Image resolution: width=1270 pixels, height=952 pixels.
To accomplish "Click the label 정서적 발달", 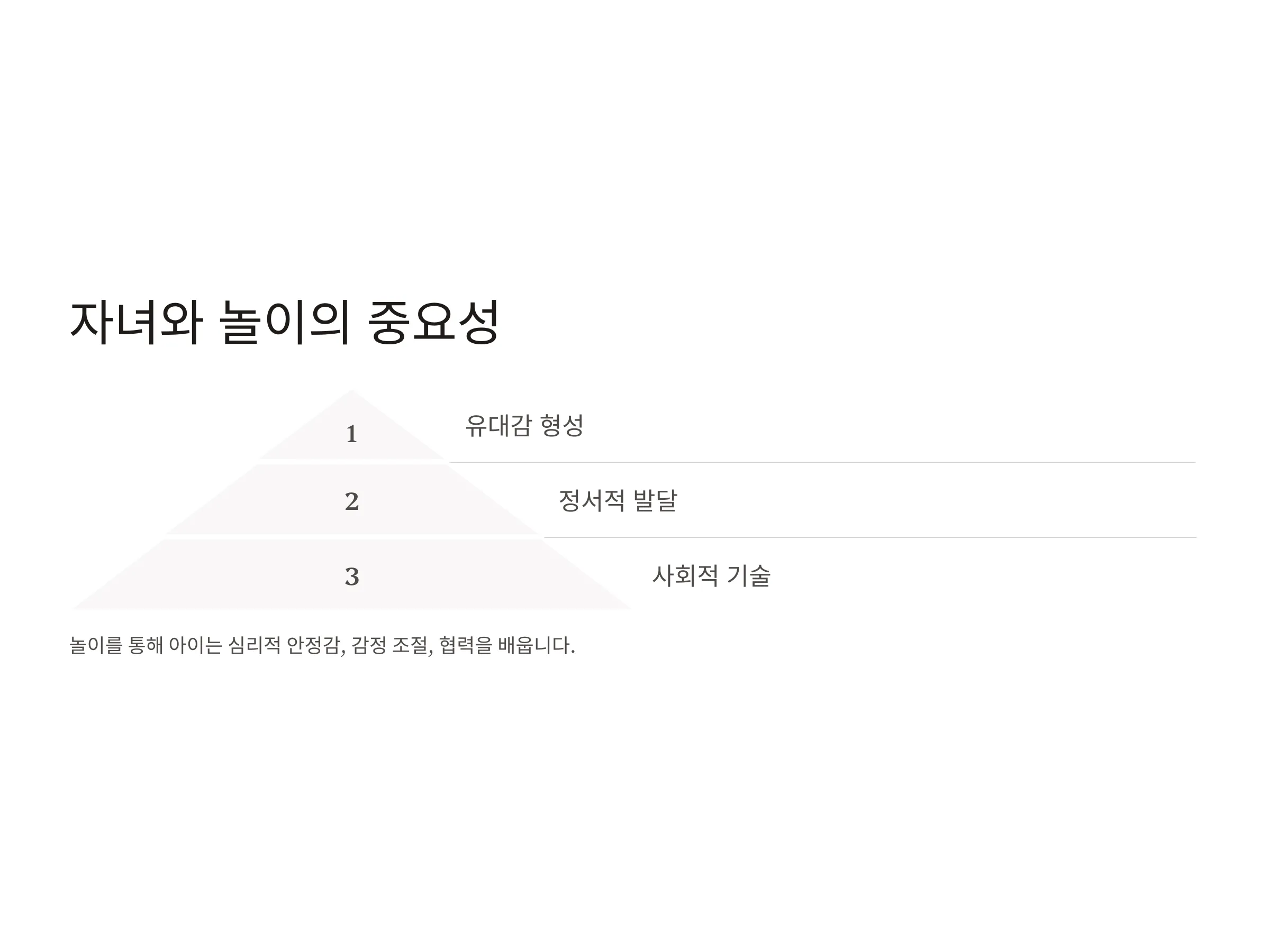I will (618, 500).
